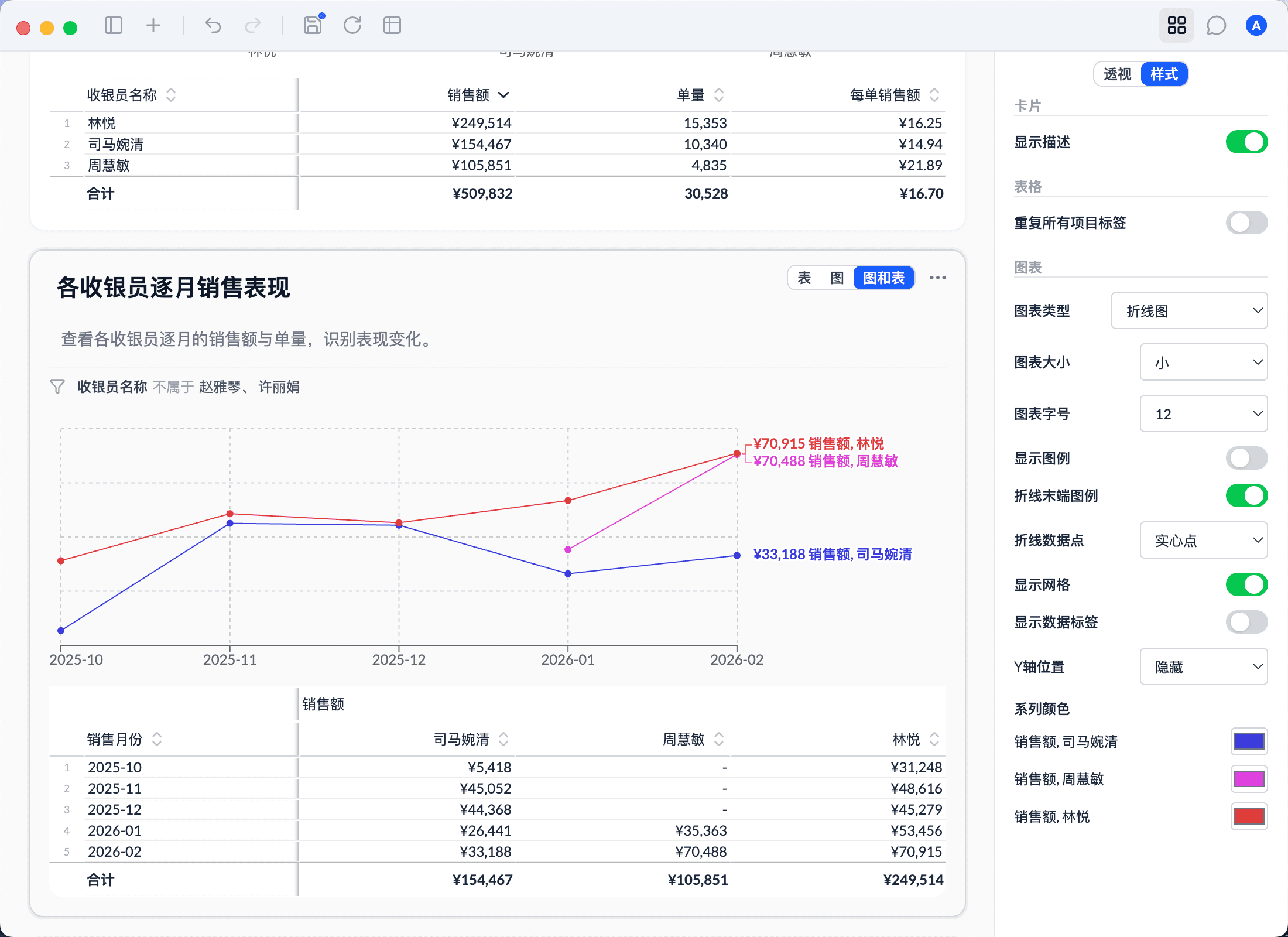Select 图和表 view tab
This screenshot has width=1288, height=937.
pos(884,278)
